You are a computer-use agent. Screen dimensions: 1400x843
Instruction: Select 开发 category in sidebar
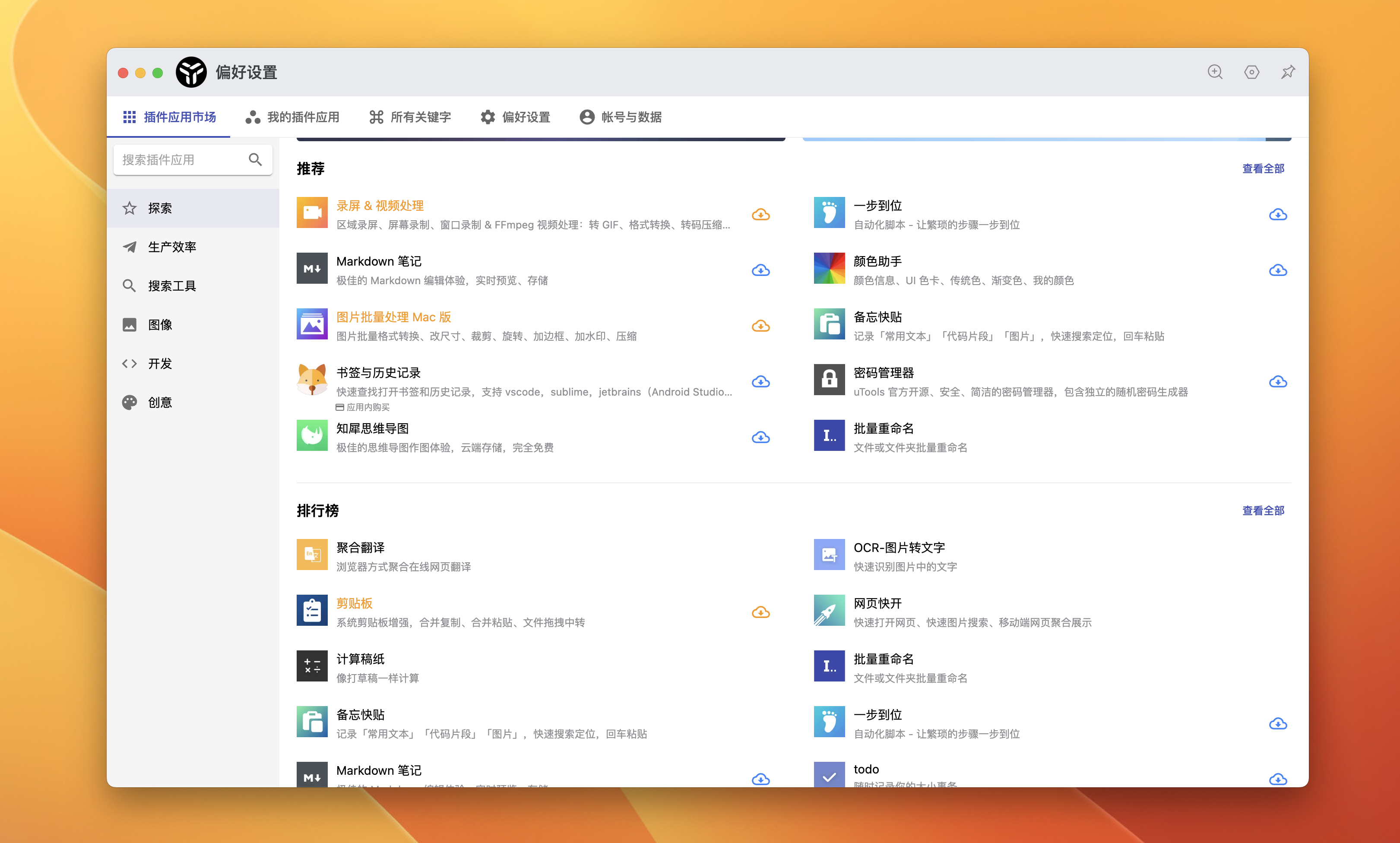[160, 364]
